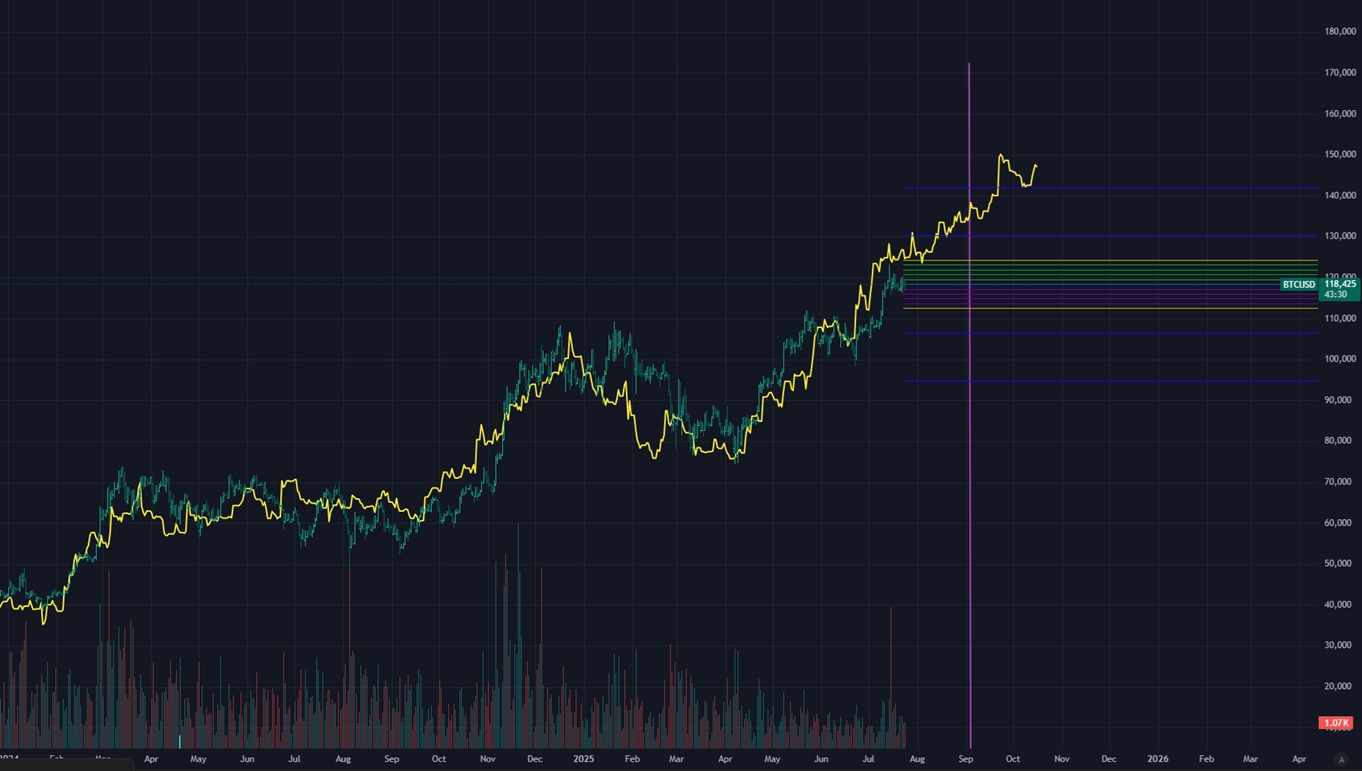Click the 170,000 price scale label

click(1340, 72)
